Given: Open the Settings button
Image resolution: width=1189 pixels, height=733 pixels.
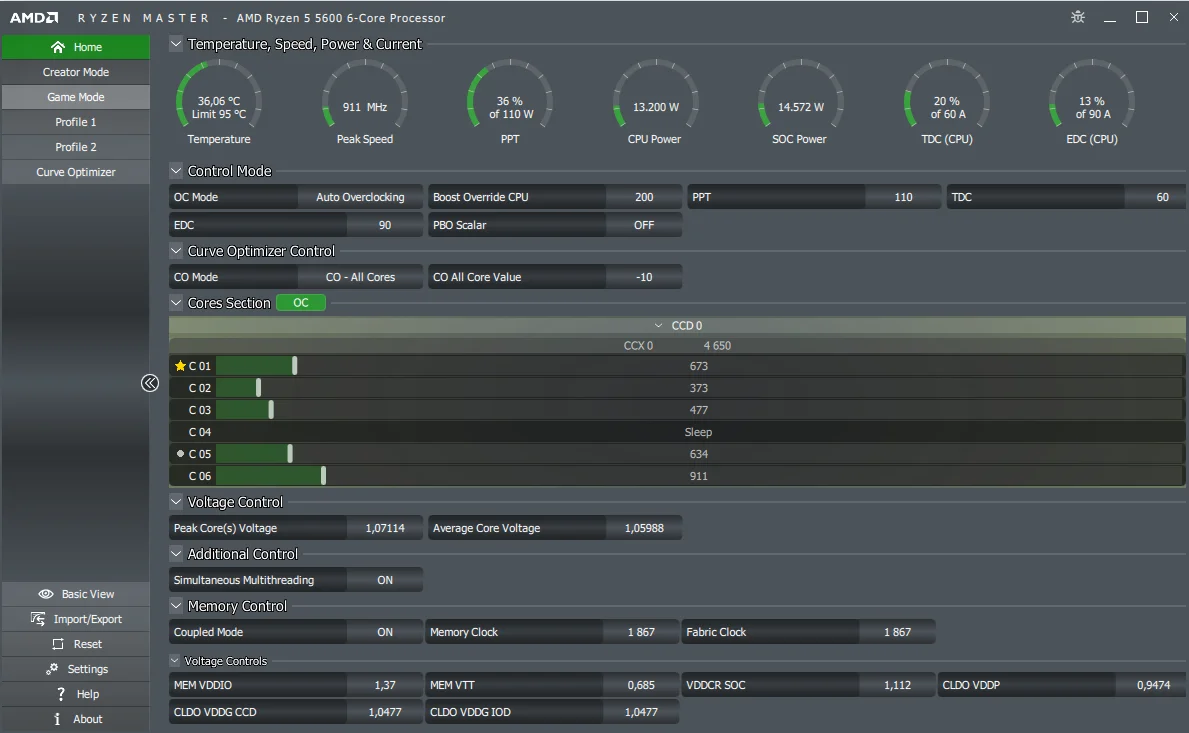Looking at the screenshot, I should coord(76,669).
